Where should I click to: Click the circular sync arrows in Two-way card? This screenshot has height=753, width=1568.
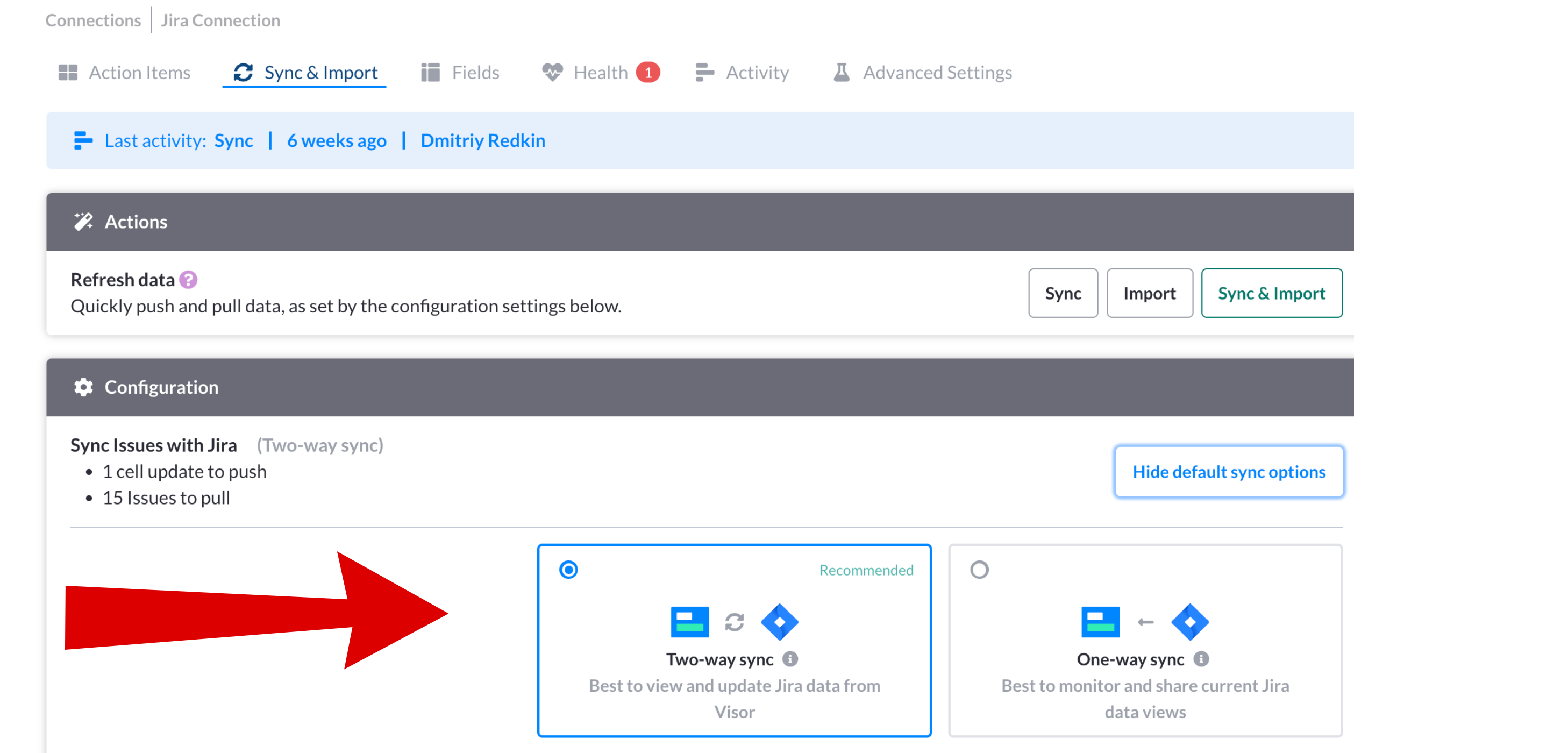735,622
